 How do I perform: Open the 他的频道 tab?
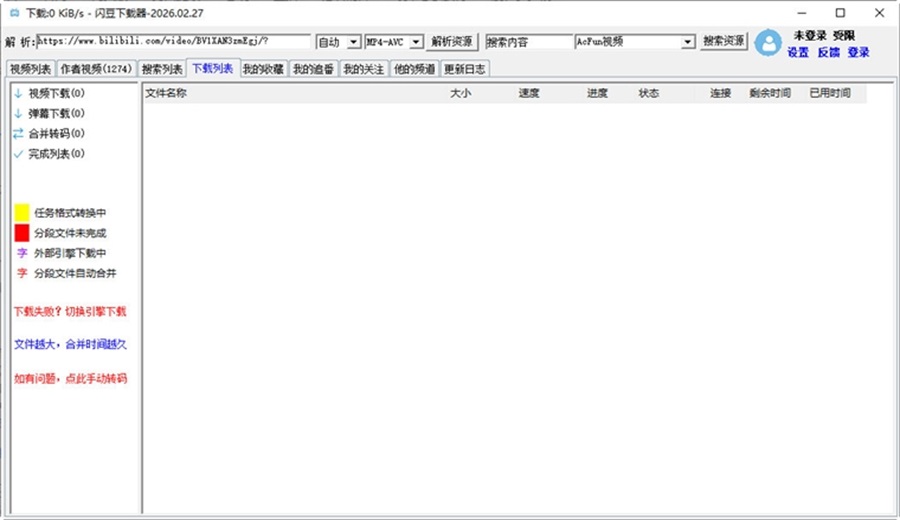[414, 69]
